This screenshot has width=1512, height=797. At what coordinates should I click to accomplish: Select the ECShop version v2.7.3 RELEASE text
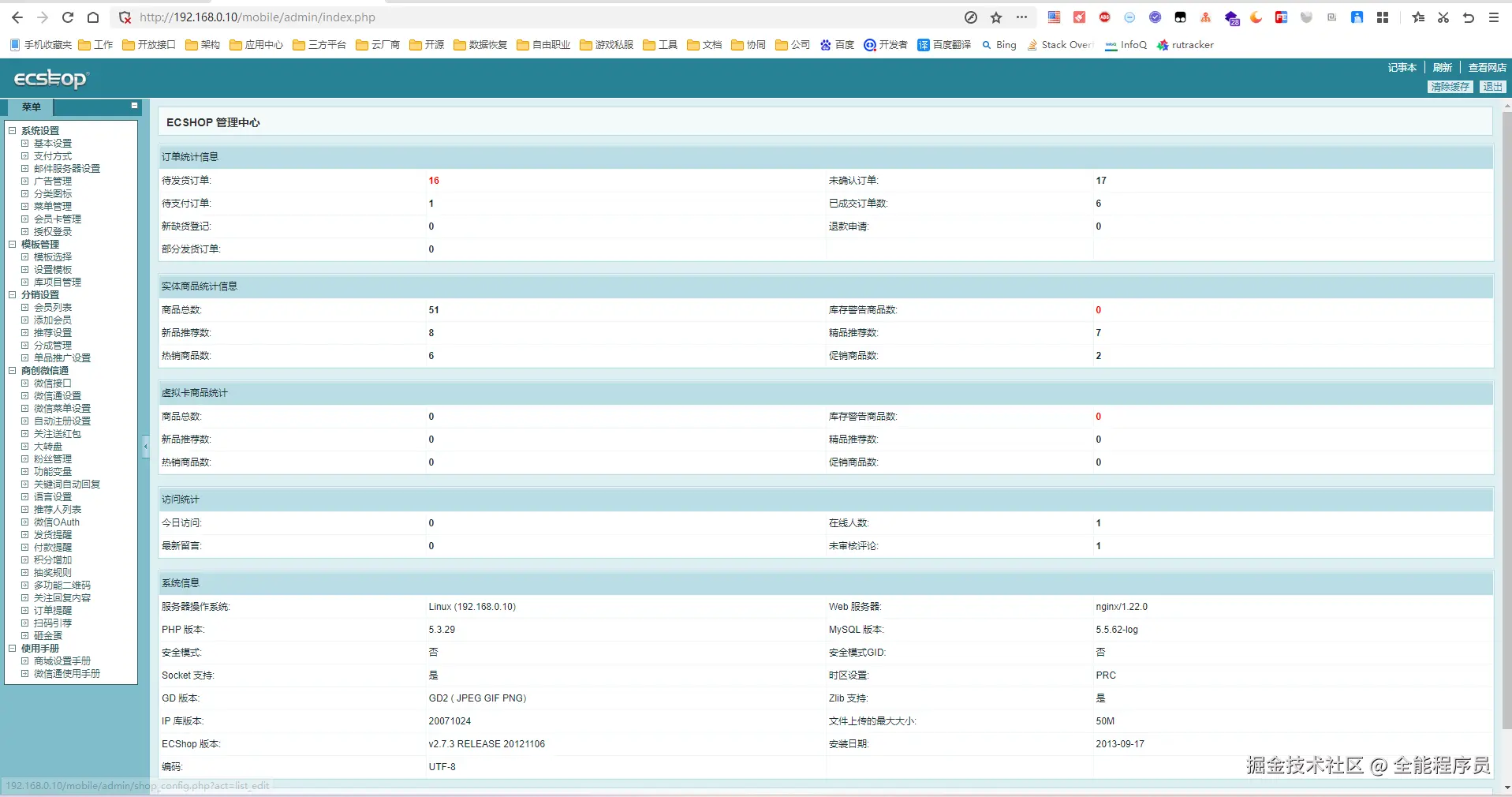point(487,744)
